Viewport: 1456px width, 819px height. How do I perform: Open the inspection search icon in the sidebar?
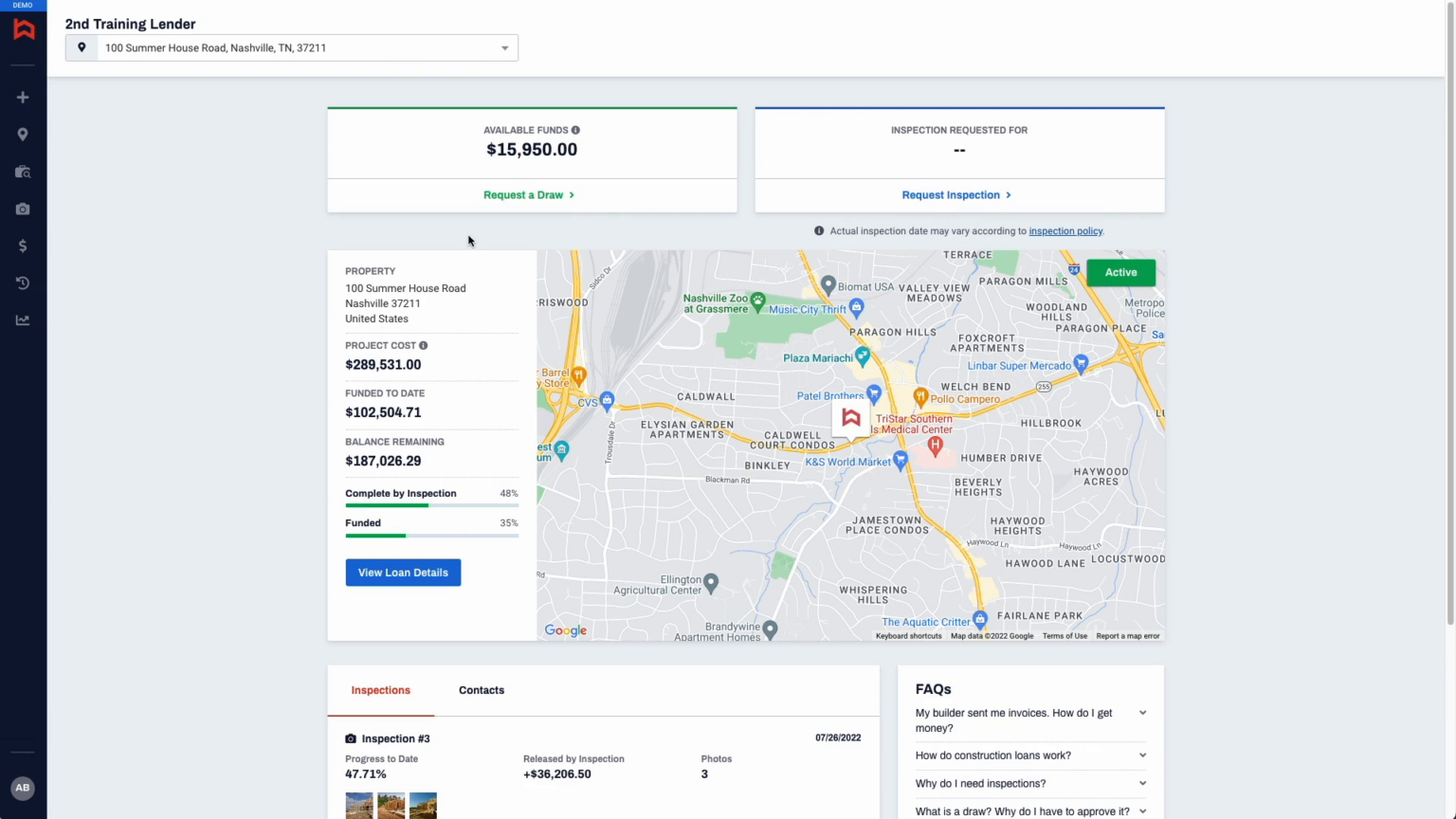click(23, 172)
